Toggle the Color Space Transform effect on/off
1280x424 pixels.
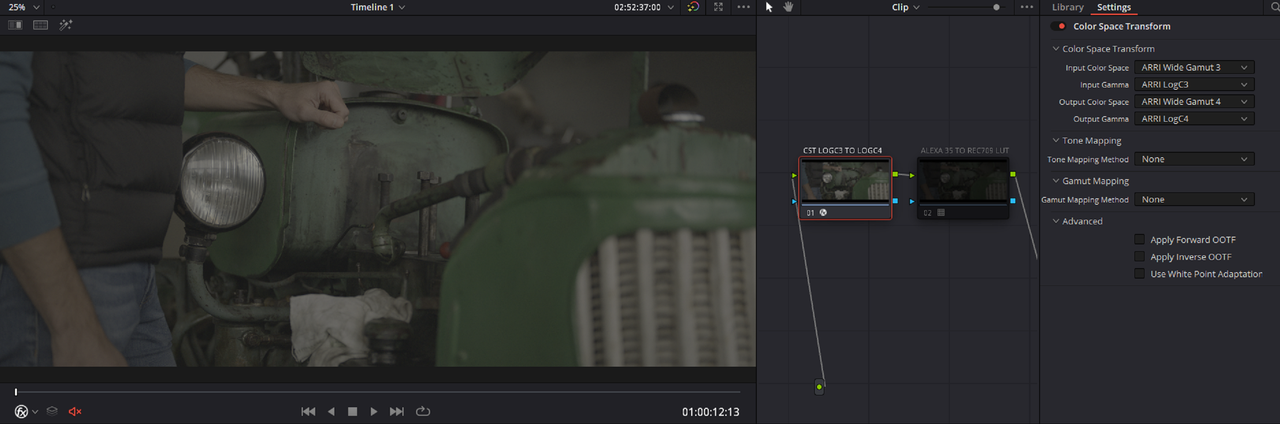coord(1060,26)
